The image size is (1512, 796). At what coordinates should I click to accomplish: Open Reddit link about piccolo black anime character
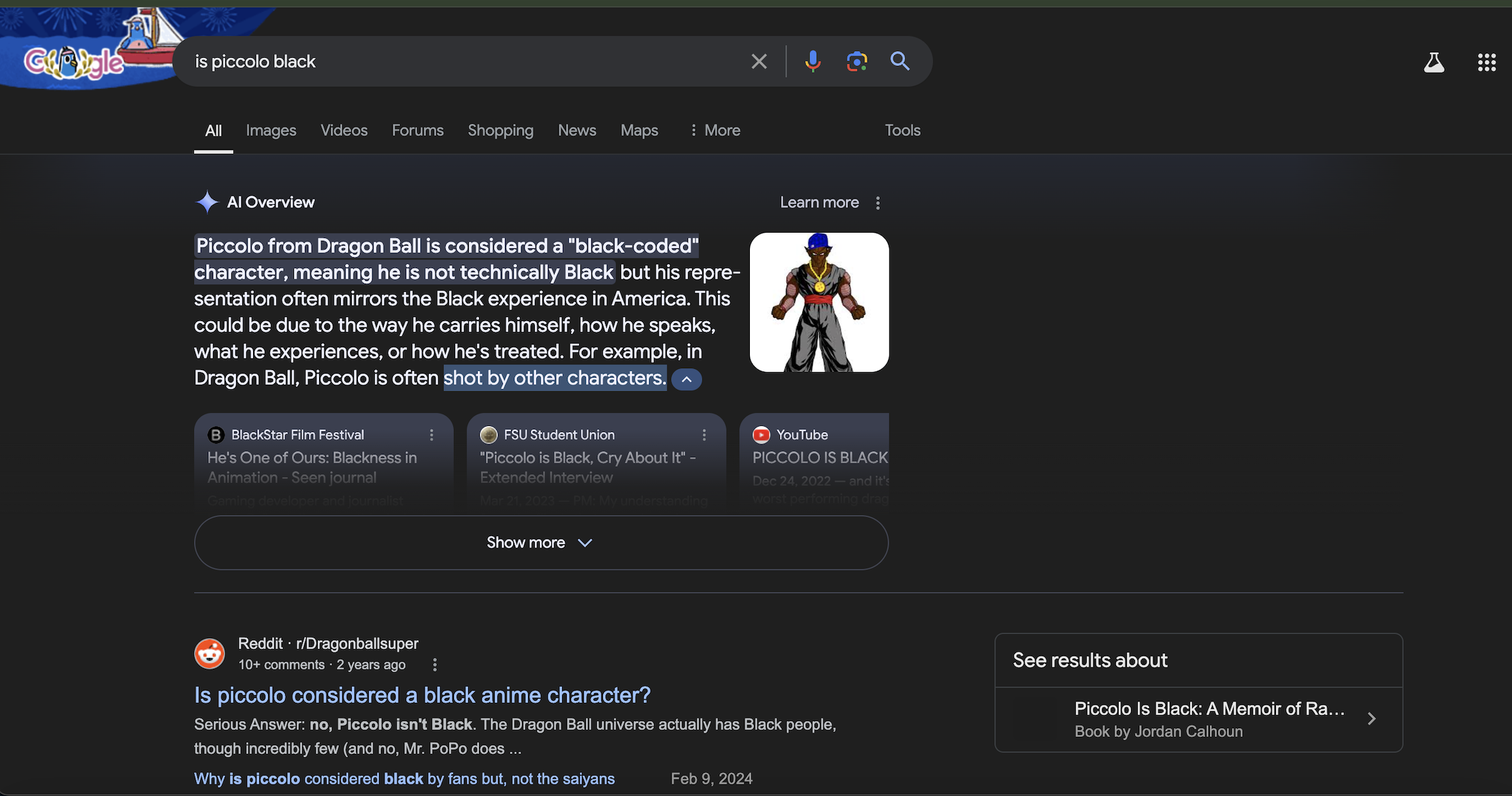(422, 695)
